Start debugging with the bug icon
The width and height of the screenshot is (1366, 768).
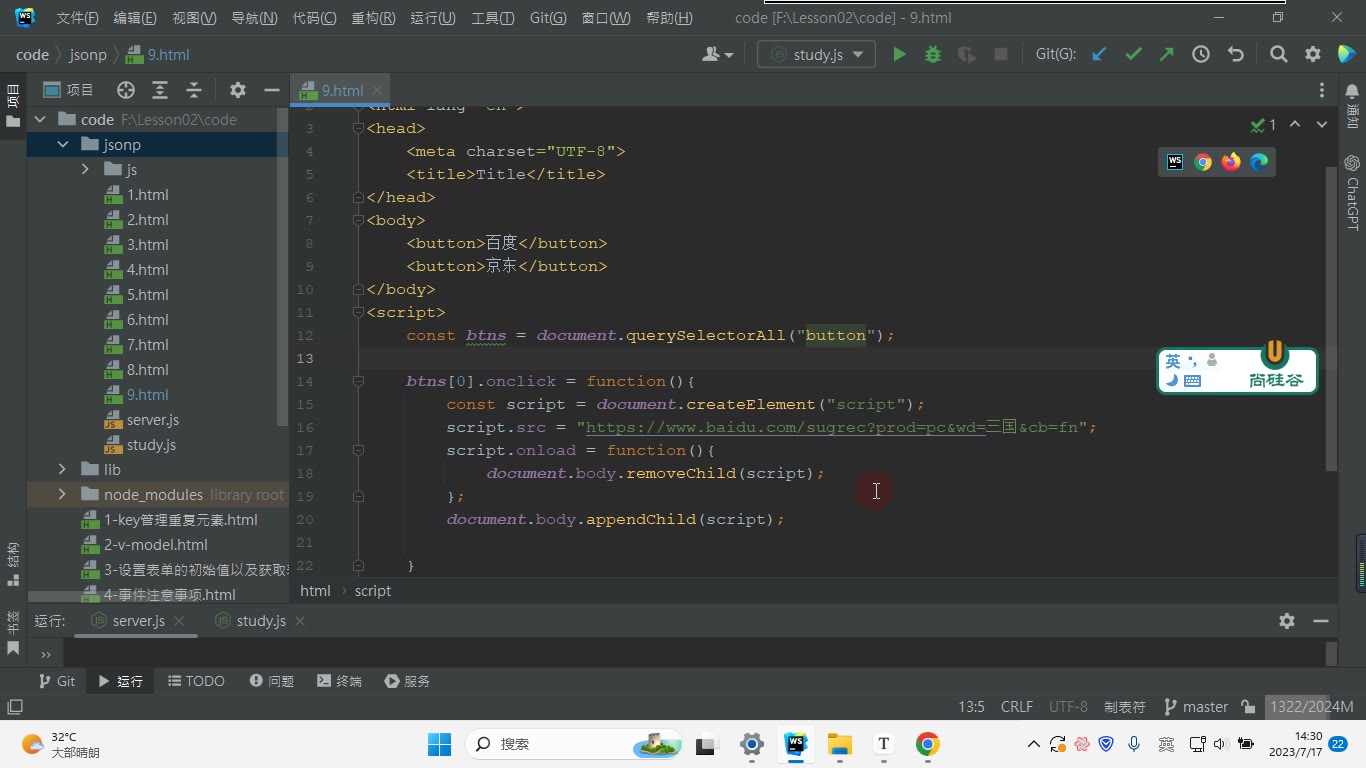[933, 55]
